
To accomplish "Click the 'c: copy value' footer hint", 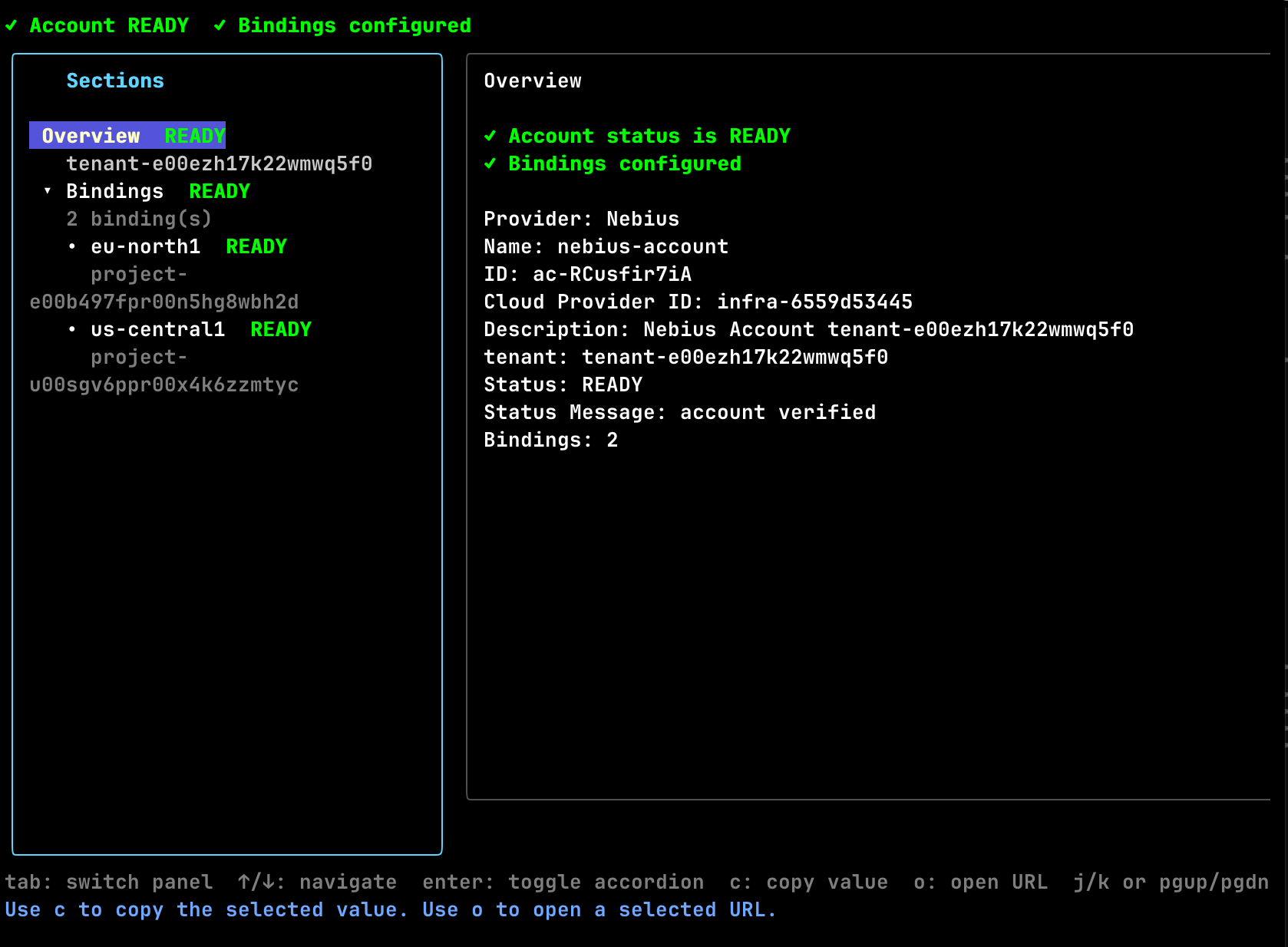I will (808, 883).
